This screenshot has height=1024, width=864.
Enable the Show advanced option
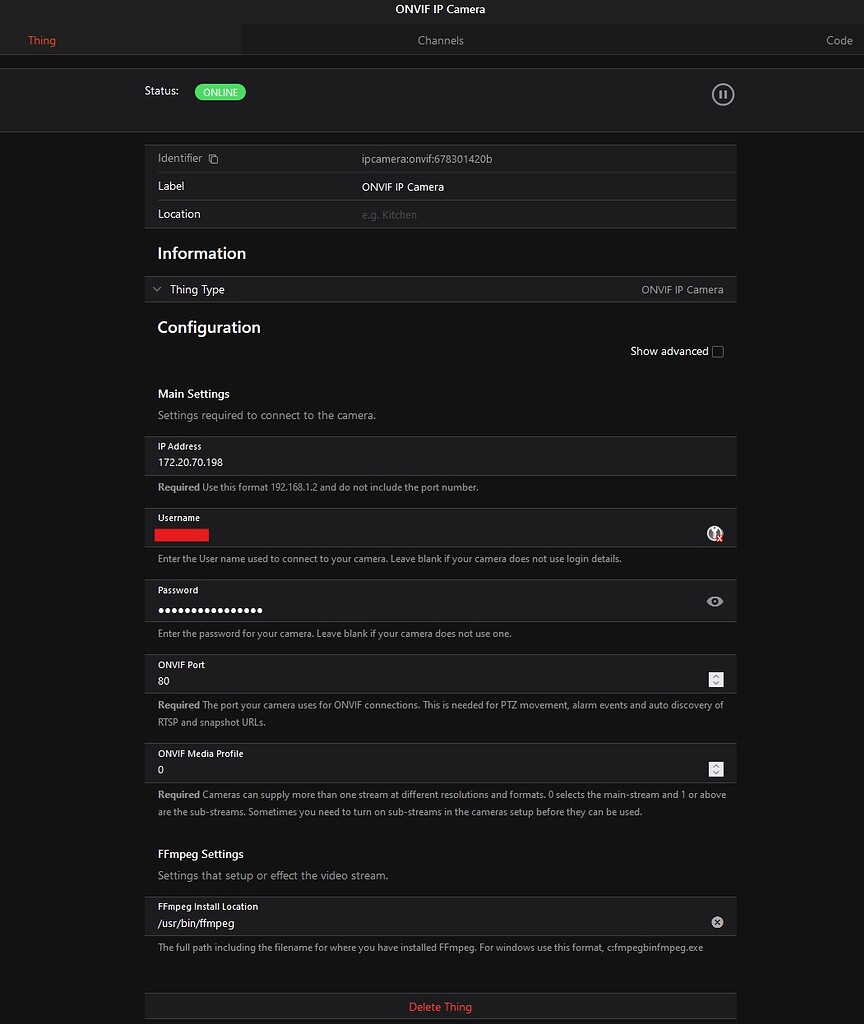click(x=717, y=351)
